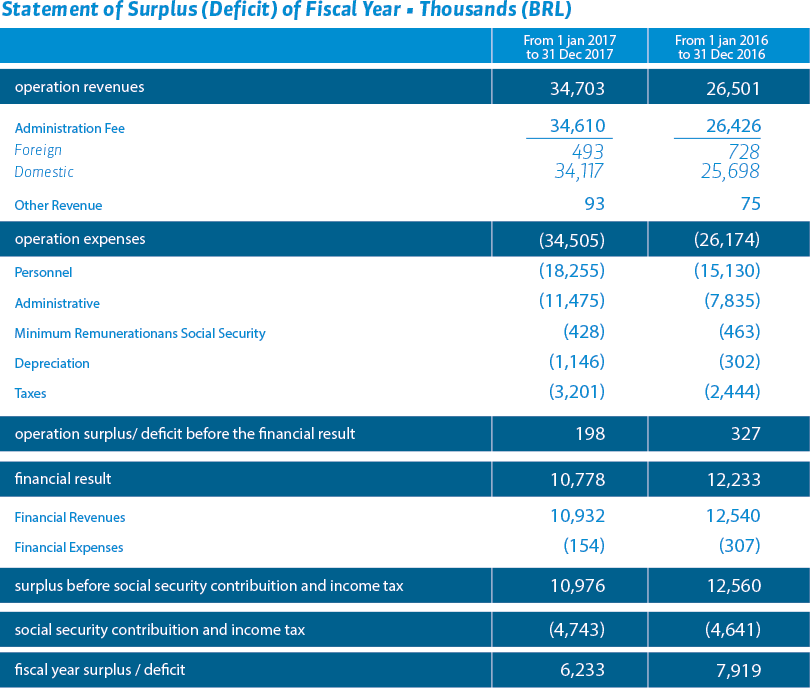The image size is (810, 689).
Task: Select the 'Personnel' label
Action: click(x=43, y=272)
